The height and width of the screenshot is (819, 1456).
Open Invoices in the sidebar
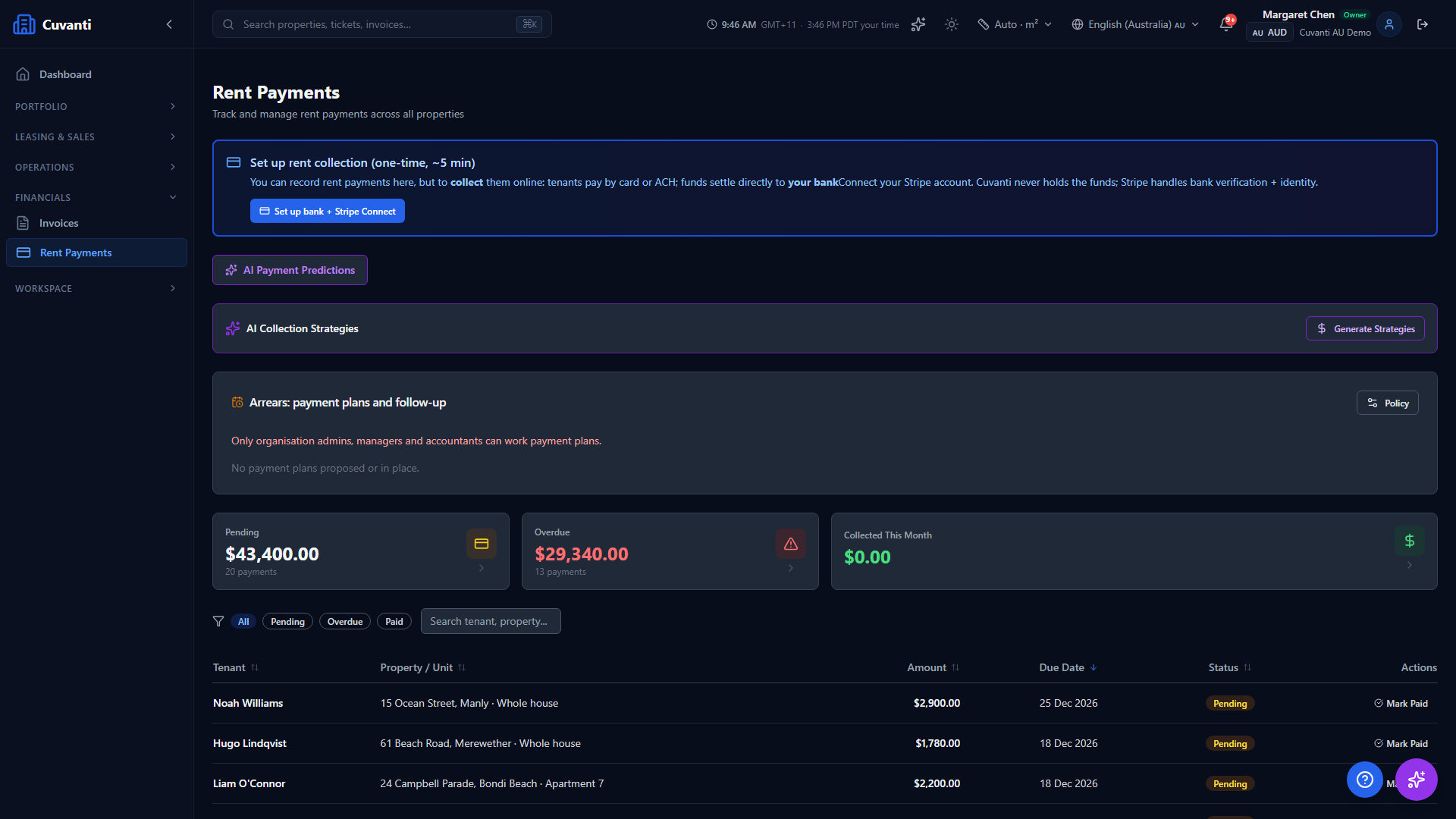pyautogui.click(x=96, y=223)
